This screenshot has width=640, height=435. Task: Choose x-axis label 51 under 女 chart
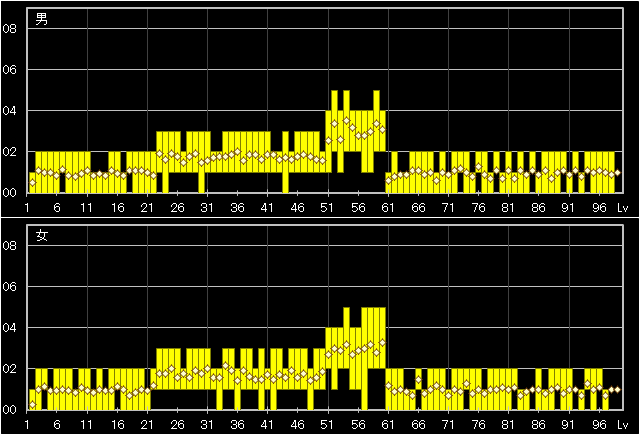[327, 425]
